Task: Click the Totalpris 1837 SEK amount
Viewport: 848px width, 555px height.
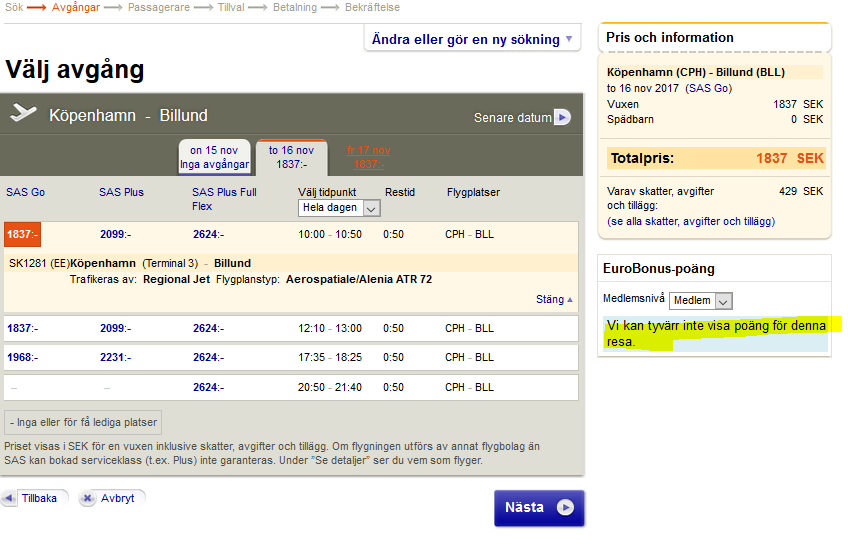Action: [789, 158]
